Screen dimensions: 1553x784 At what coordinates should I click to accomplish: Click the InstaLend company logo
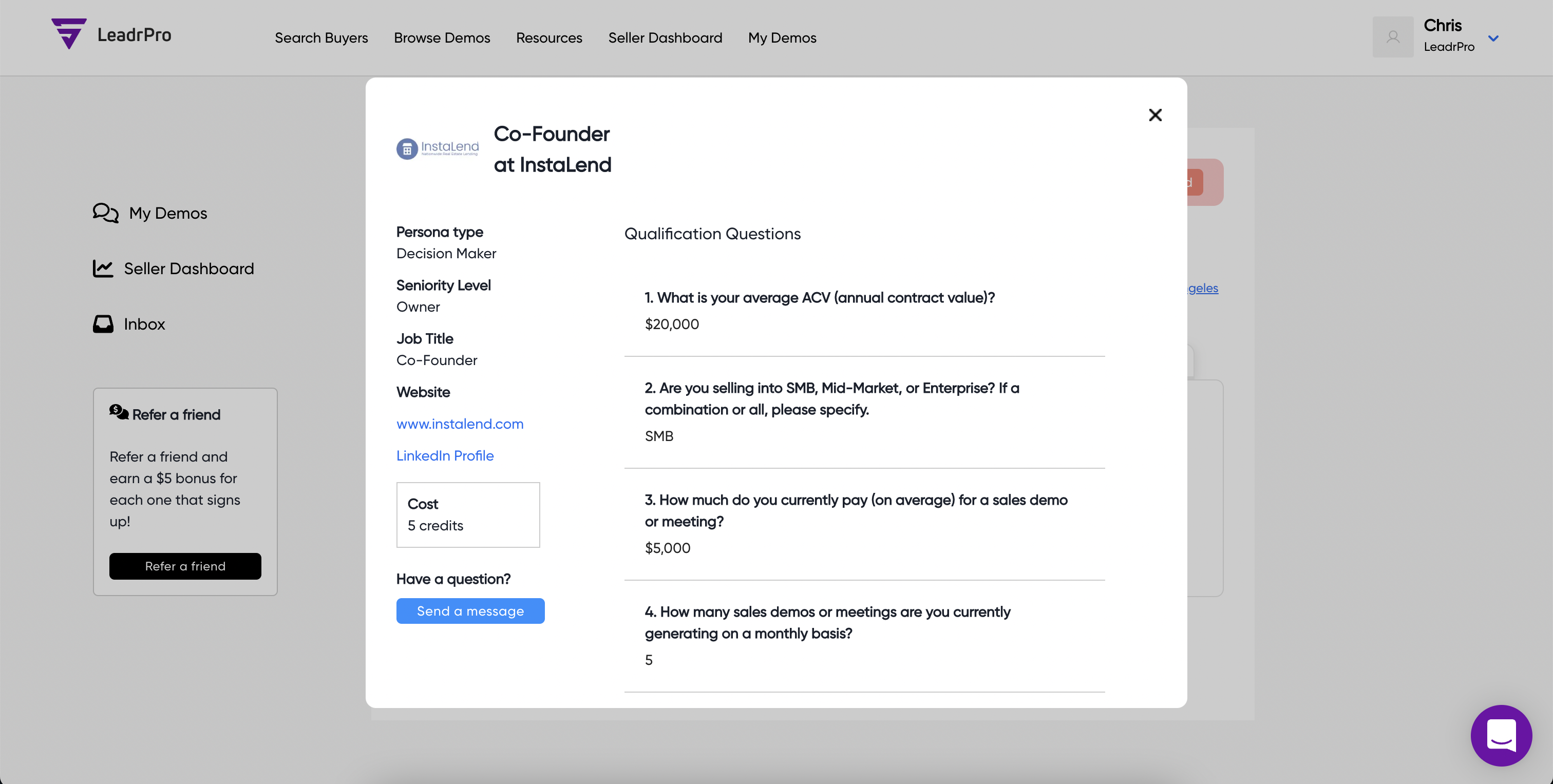point(438,148)
